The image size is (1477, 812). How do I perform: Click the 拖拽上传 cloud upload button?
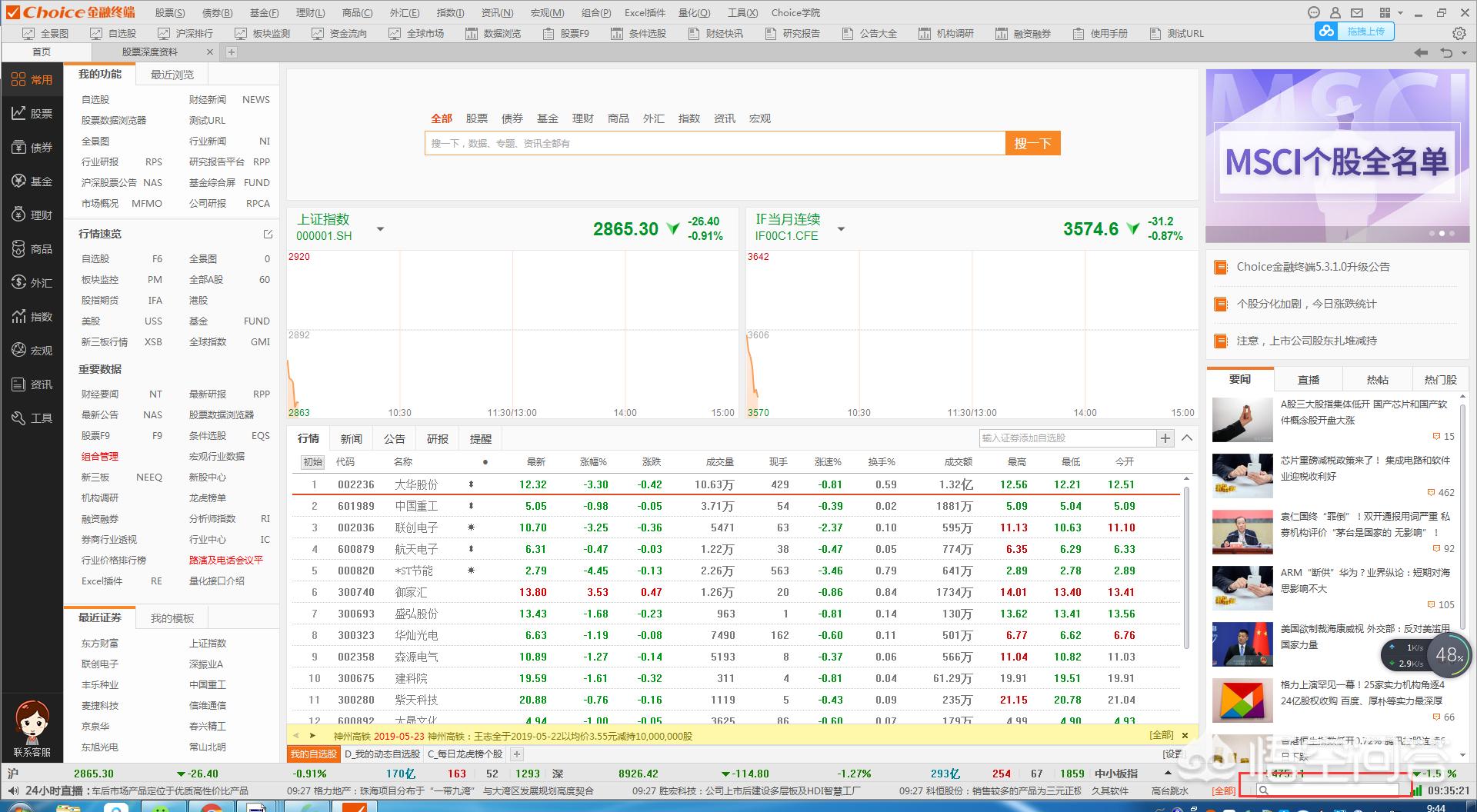tap(1354, 32)
